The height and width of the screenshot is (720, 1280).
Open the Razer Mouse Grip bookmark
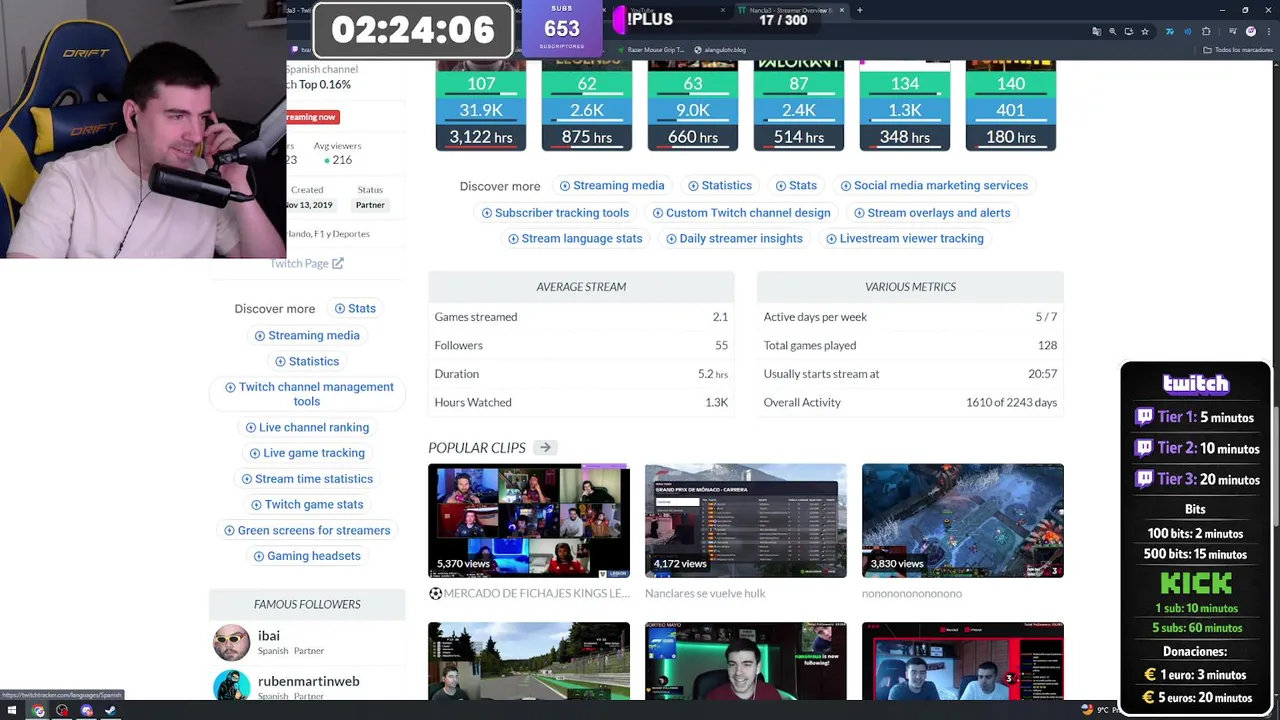651,49
